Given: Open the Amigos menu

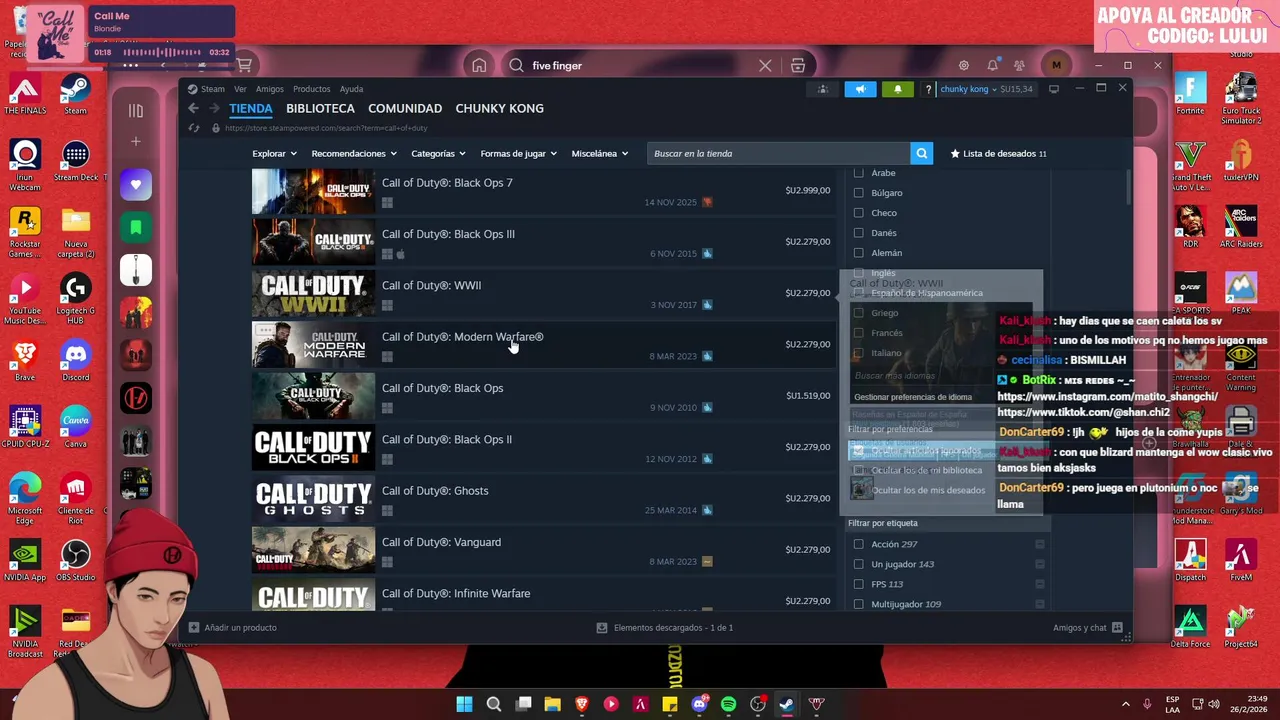Looking at the screenshot, I should (x=269, y=89).
